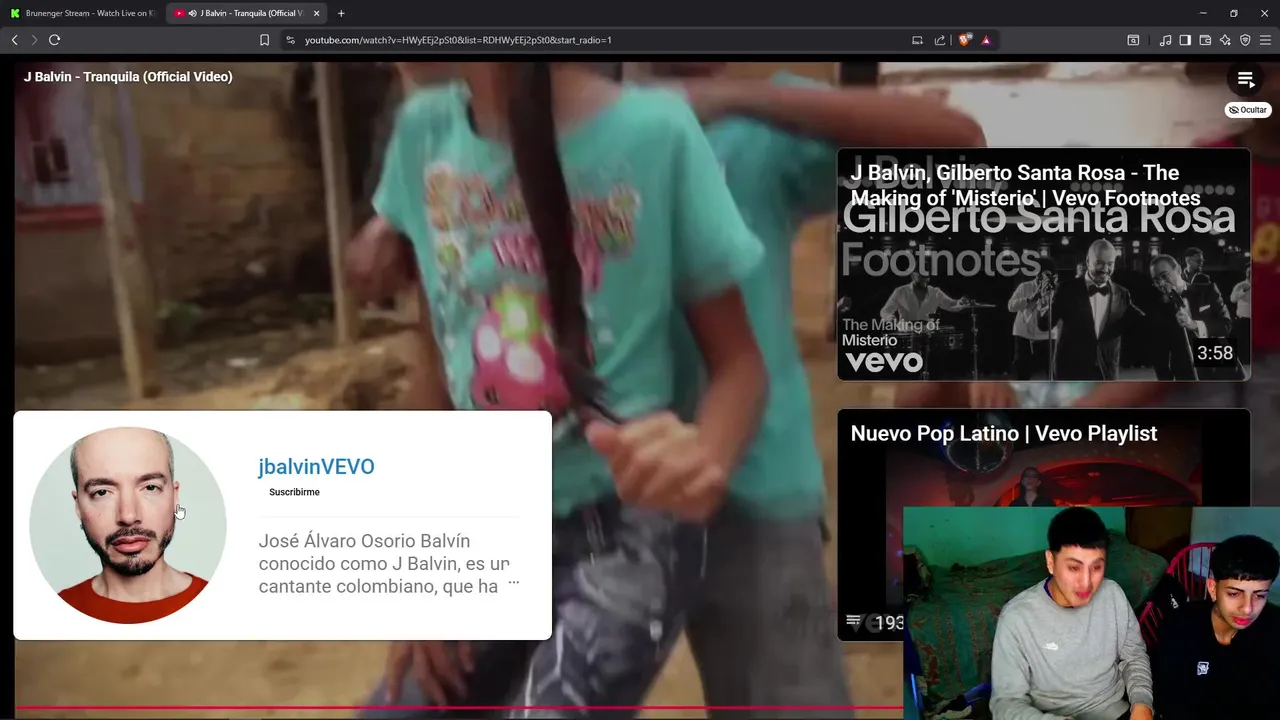
Task: Open the Brave Wallet icon
Action: coord(1205,40)
